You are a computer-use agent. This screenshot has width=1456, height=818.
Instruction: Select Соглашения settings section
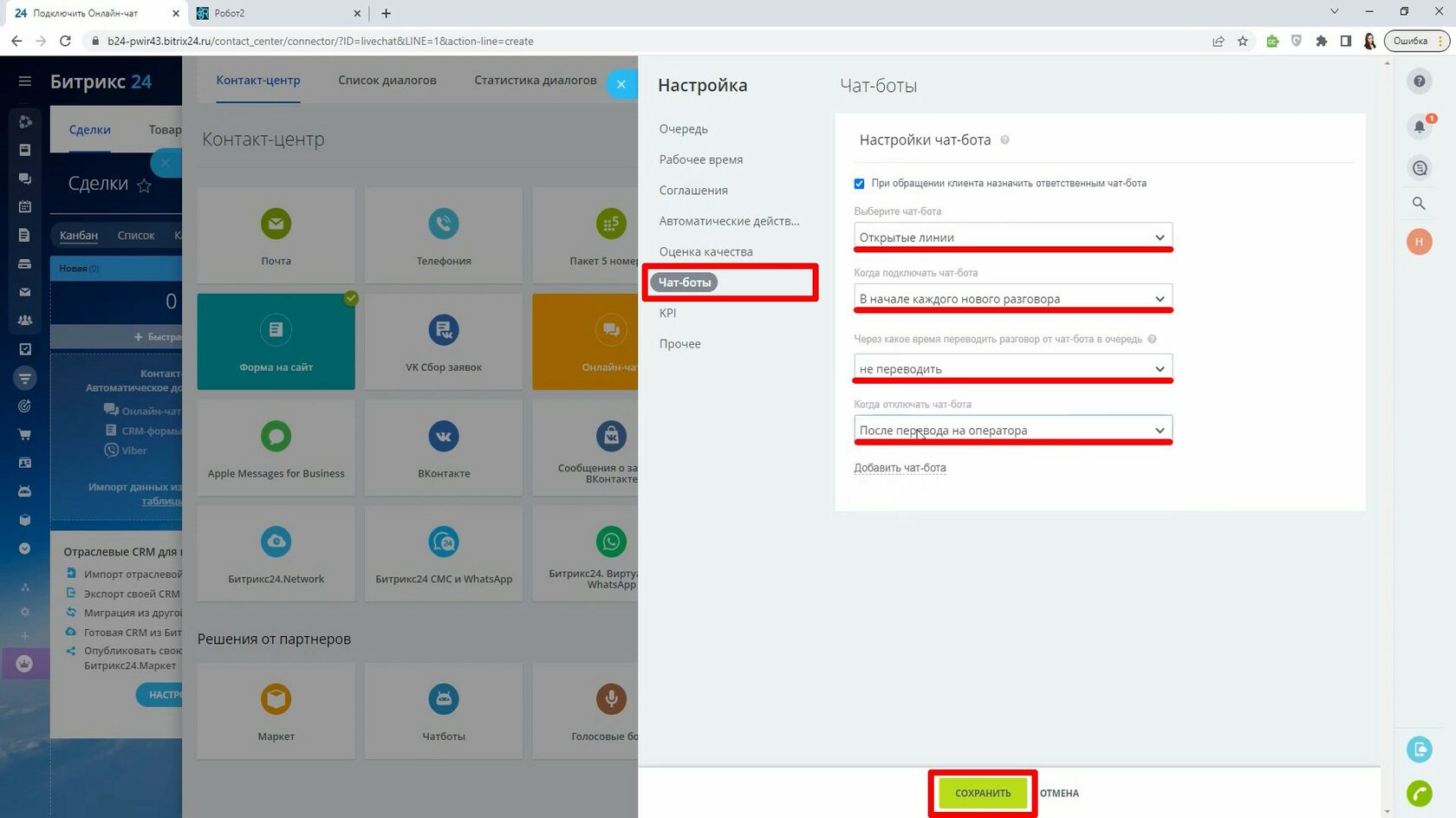(693, 191)
